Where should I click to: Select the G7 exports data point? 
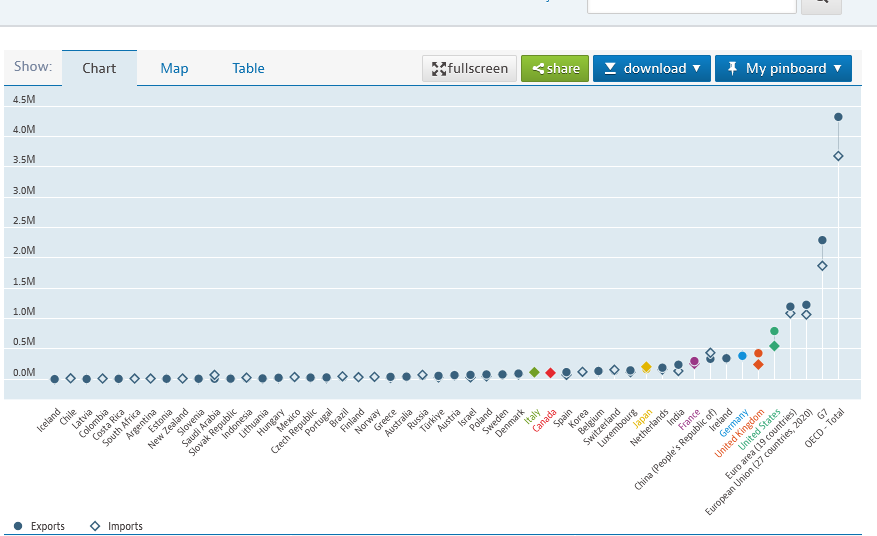point(822,240)
